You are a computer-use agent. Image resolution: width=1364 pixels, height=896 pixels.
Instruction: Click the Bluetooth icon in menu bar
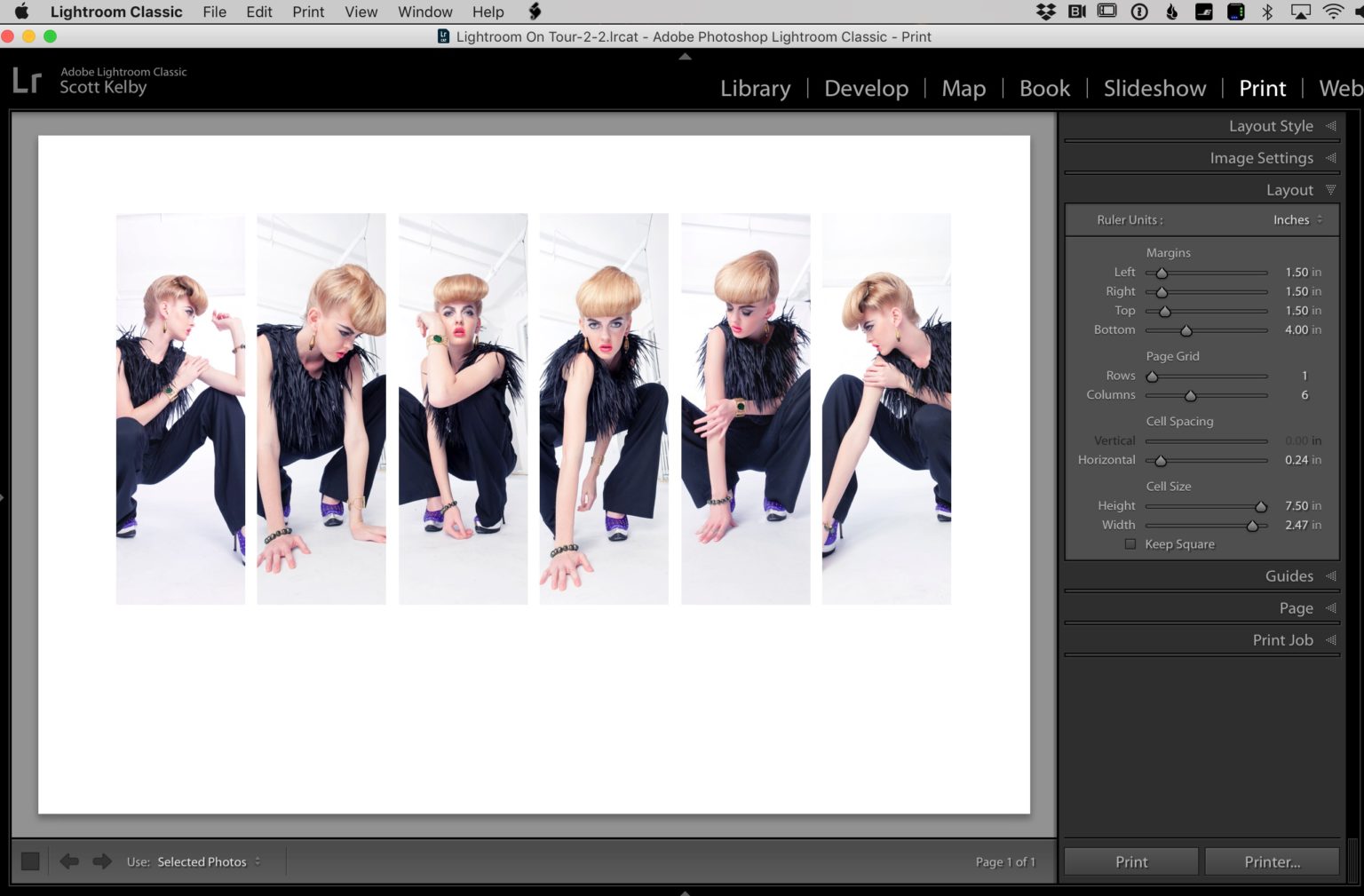tap(1267, 12)
